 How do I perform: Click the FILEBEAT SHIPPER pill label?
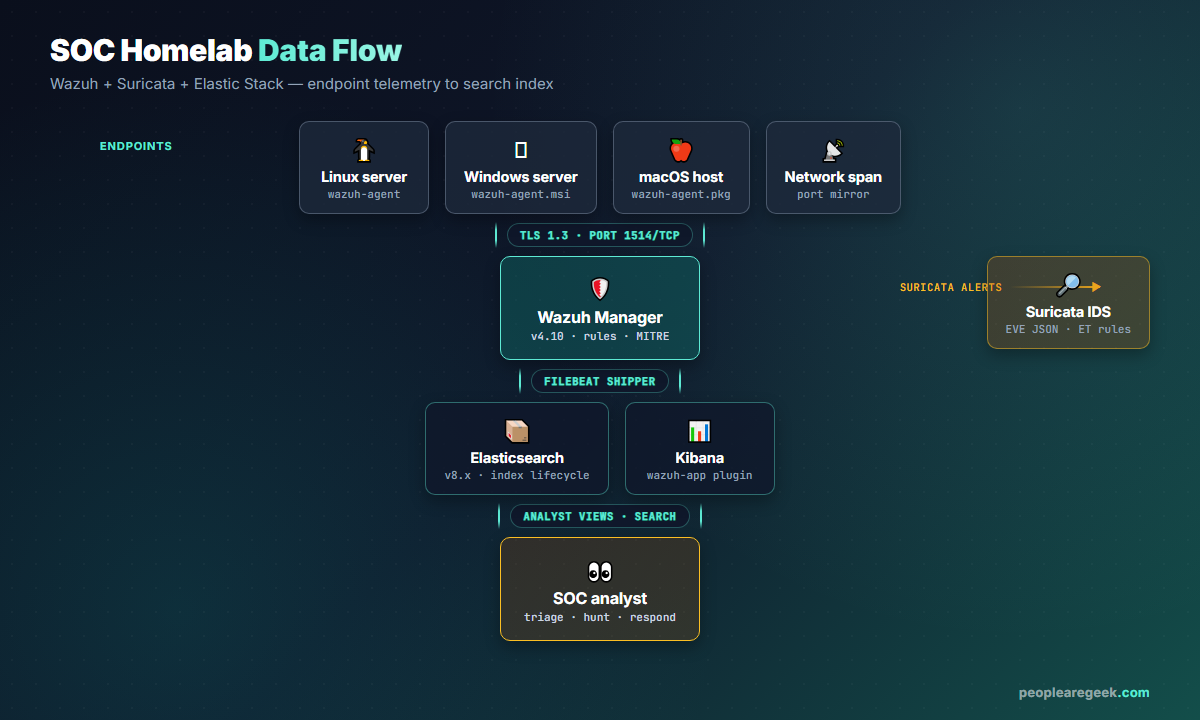click(x=600, y=381)
